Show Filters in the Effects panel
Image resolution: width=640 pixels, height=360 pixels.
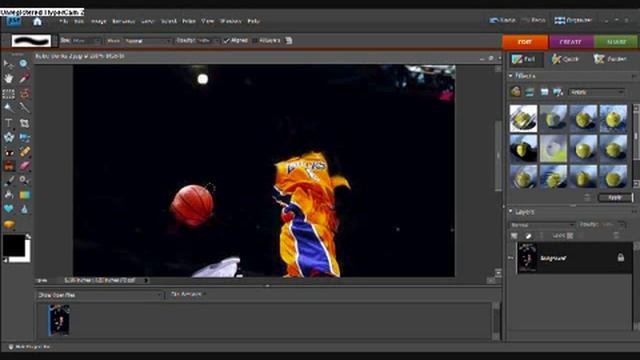click(516, 92)
